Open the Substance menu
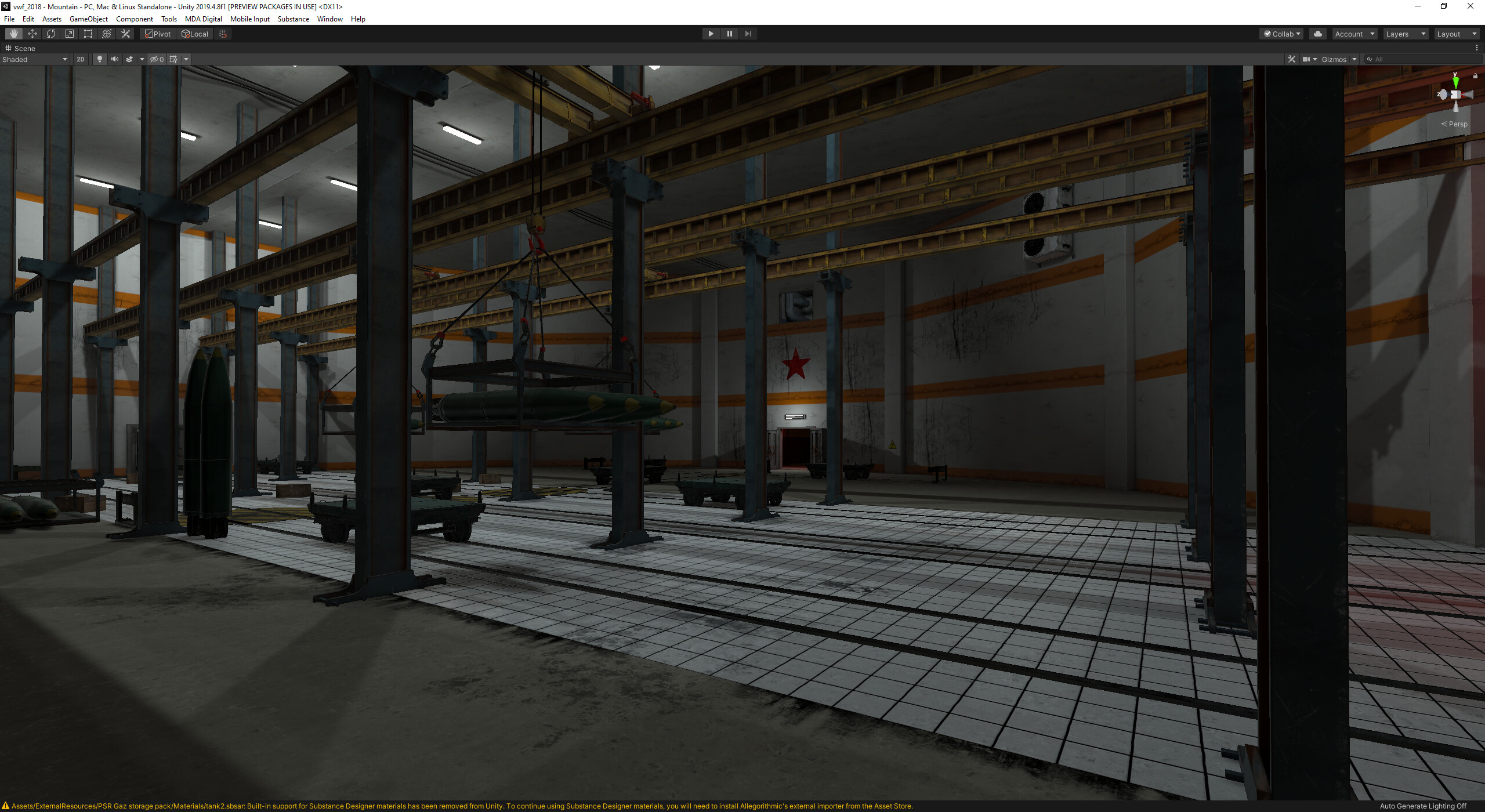Viewport: 1485px width, 812px height. pos(293,19)
